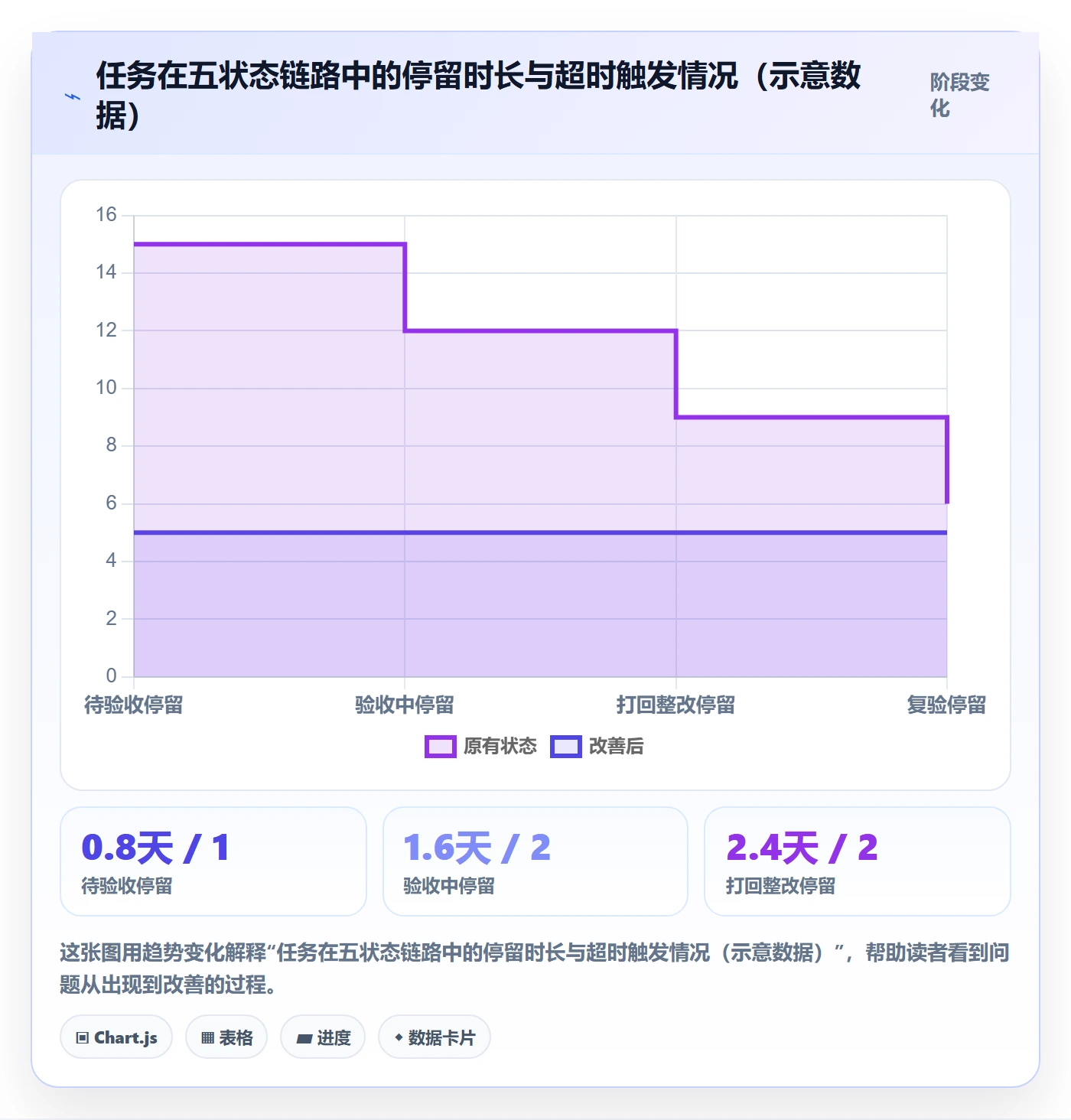
Task: Click the y-axis value 10
Action: (106, 388)
